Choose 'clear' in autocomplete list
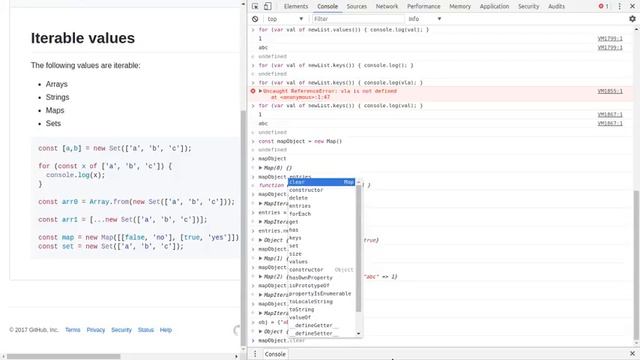The height and width of the screenshot is (360, 640). 322,182
